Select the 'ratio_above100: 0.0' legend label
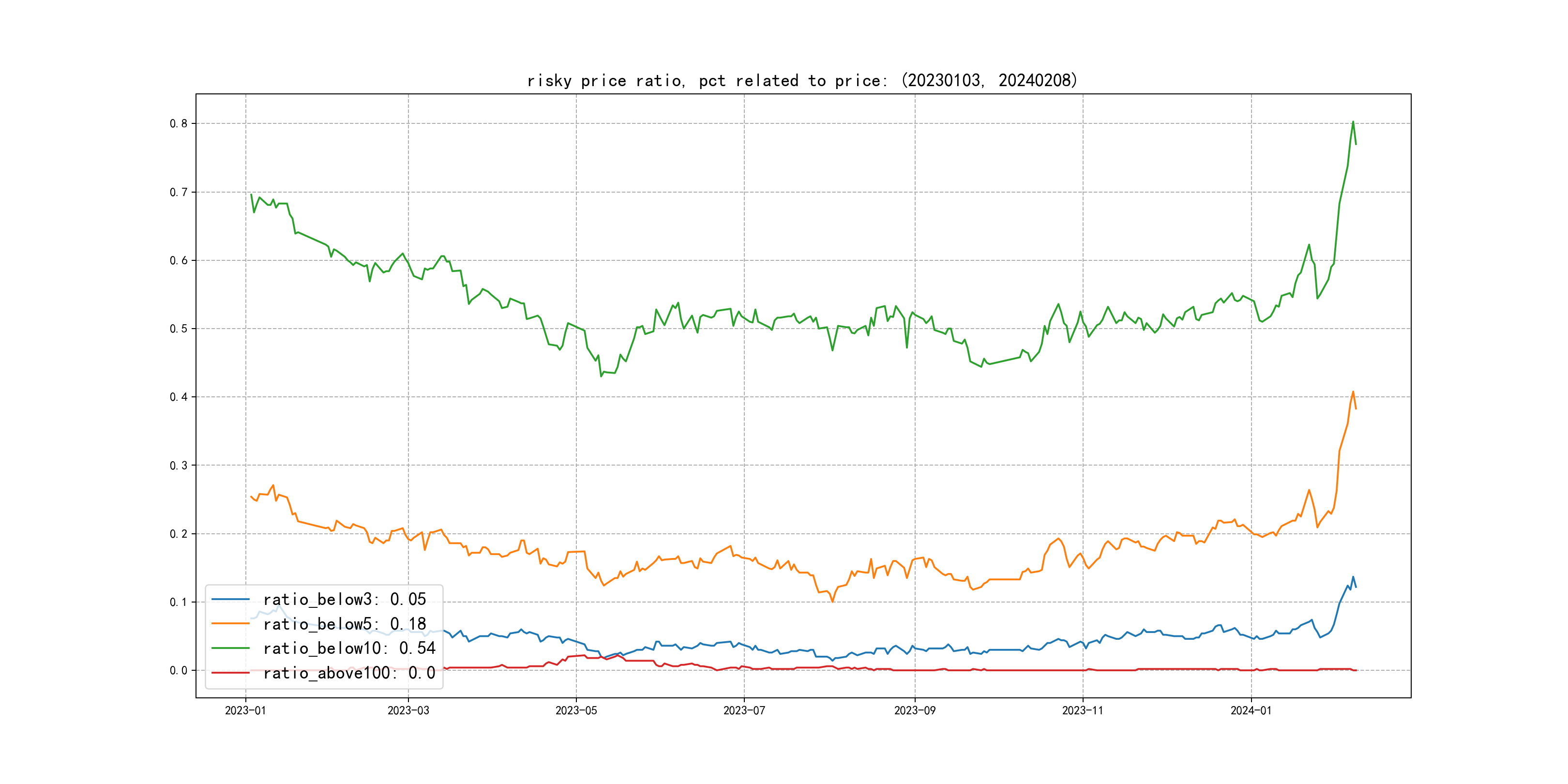This screenshot has height=784, width=1568. 349,673
